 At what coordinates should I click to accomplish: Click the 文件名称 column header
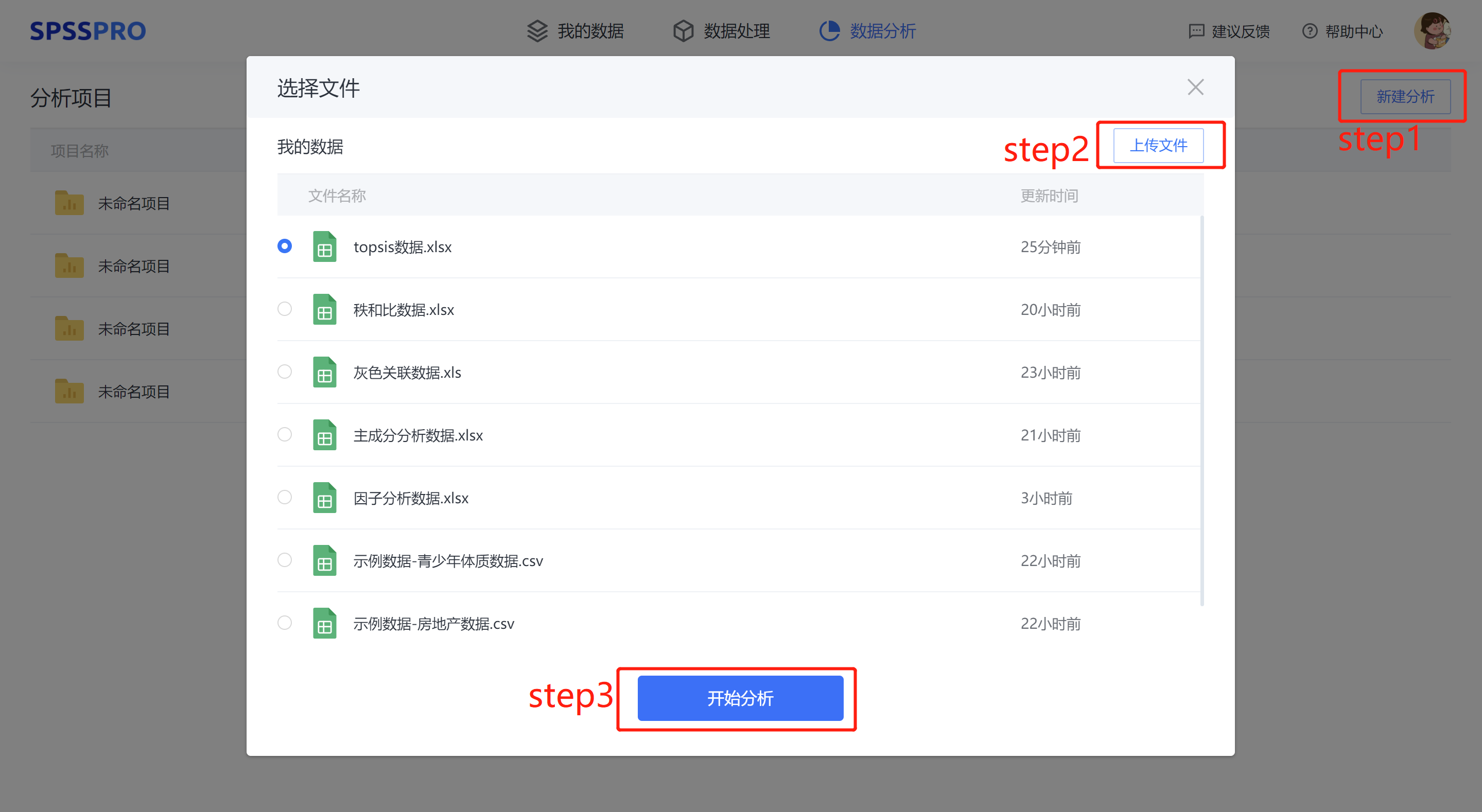tap(337, 196)
